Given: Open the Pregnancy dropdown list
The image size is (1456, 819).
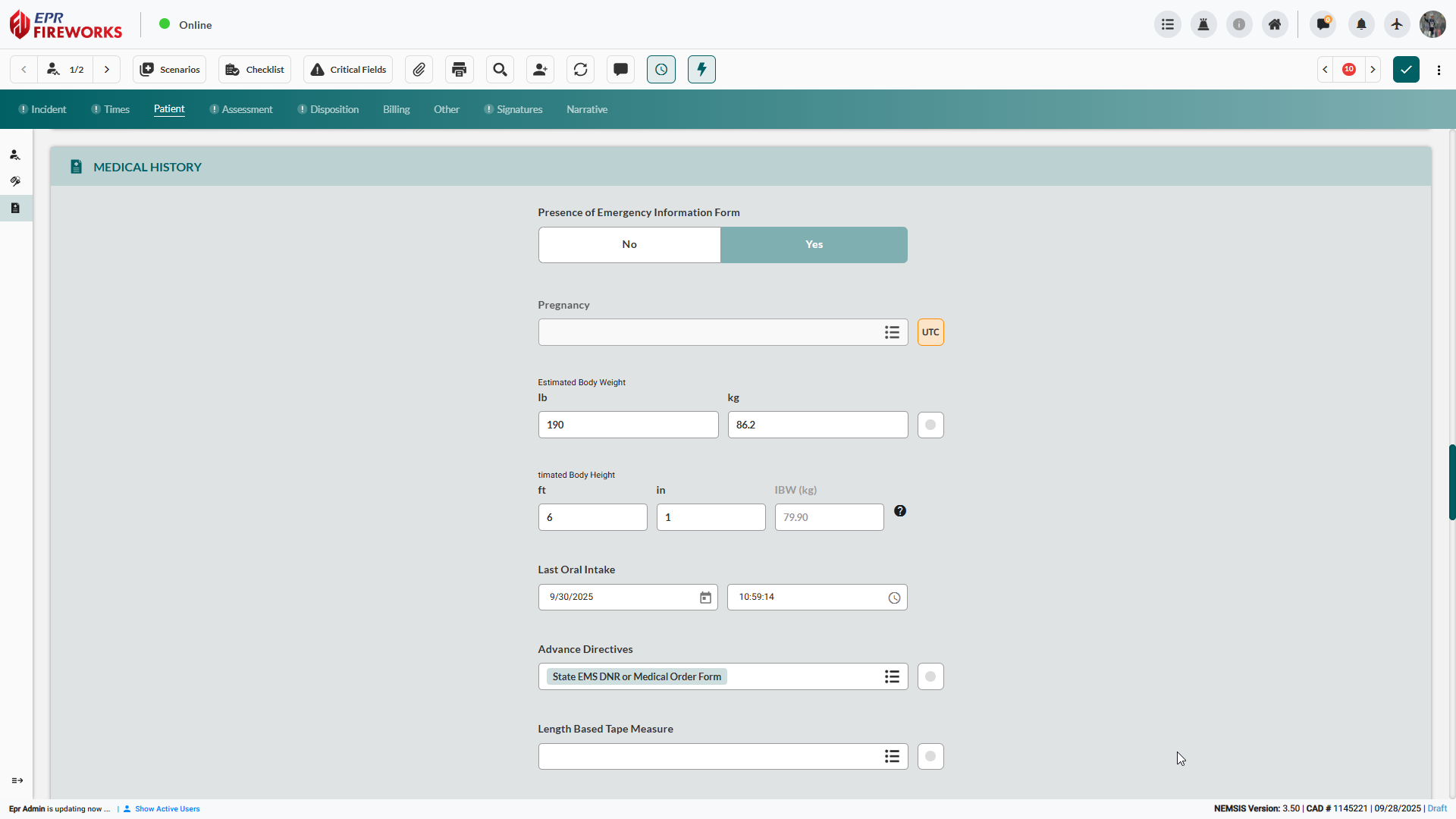Looking at the screenshot, I should [892, 332].
